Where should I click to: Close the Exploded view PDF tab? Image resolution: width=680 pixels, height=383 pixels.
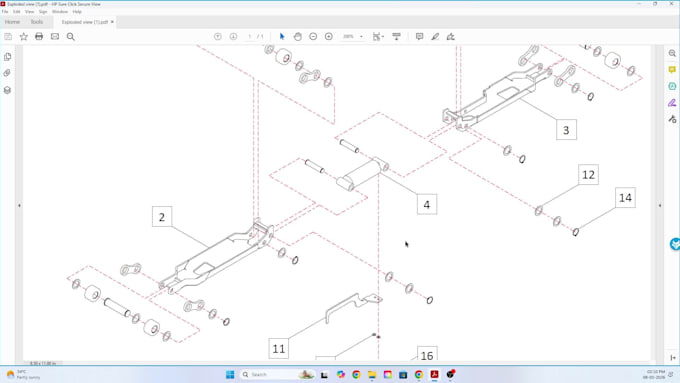[x=112, y=22]
